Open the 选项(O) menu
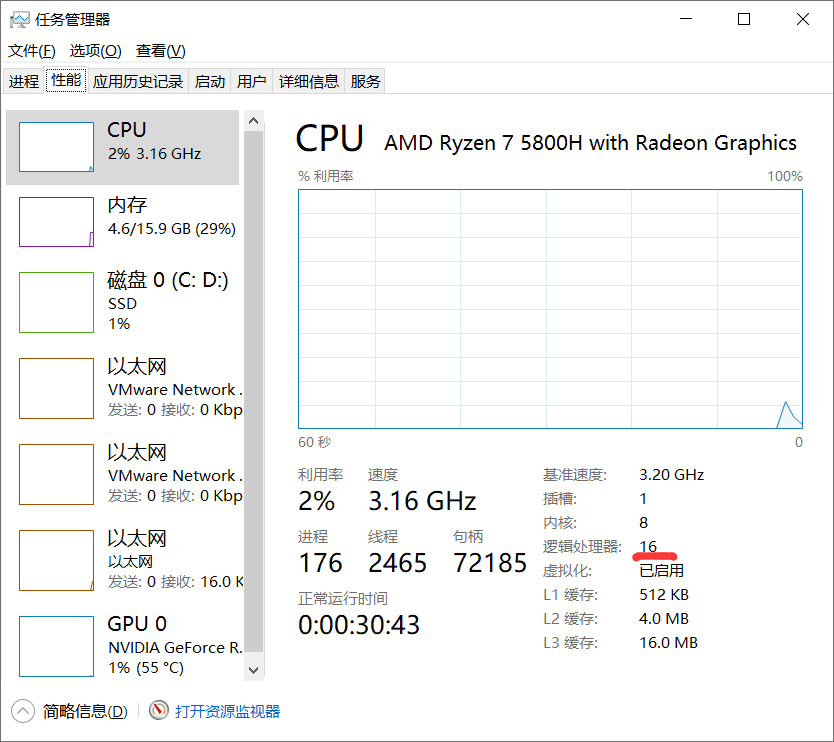834x742 pixels. coord(95,51)
